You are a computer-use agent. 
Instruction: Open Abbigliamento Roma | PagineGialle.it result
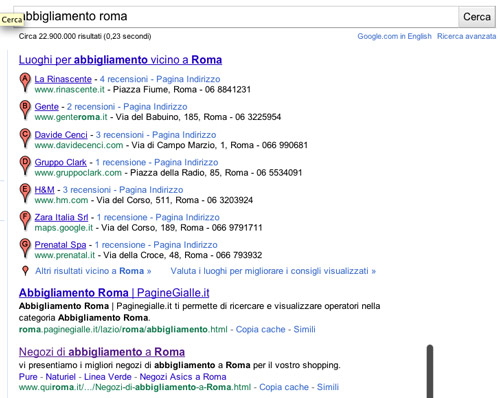point(114,293)
